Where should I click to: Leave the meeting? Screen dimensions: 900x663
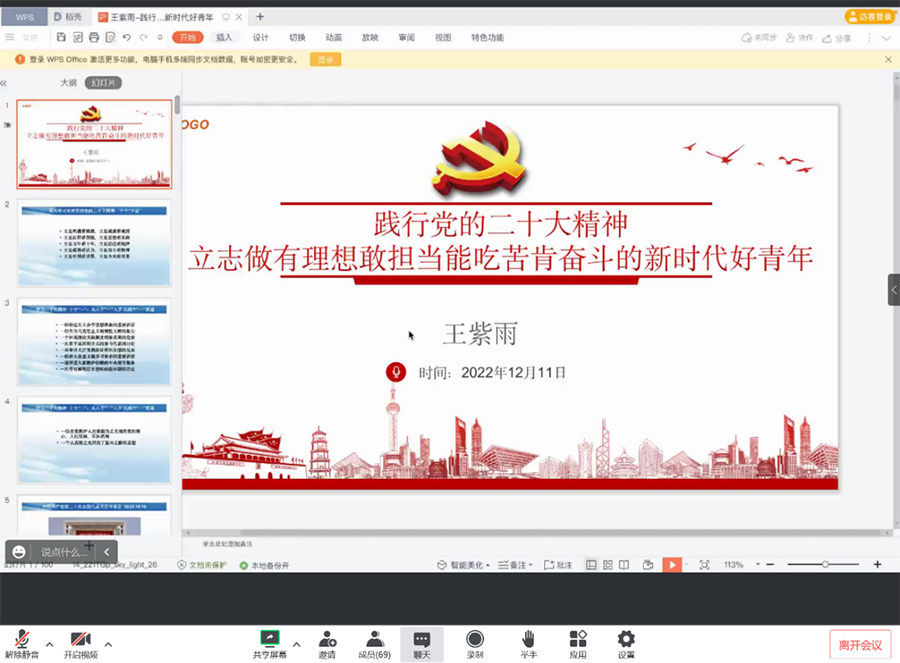[x=859, y=644]
